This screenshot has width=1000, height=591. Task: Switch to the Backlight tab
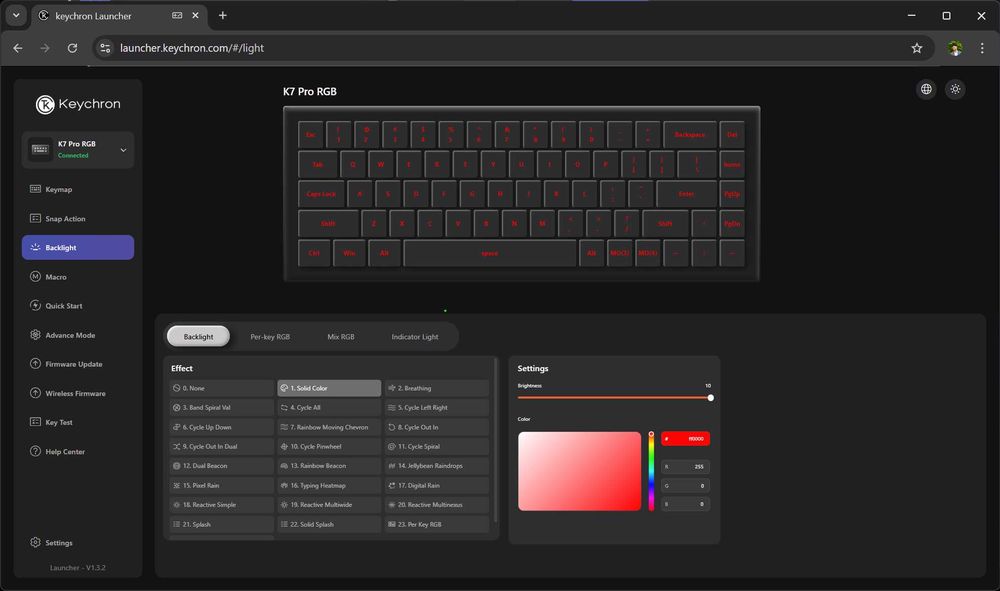[198, 337]
